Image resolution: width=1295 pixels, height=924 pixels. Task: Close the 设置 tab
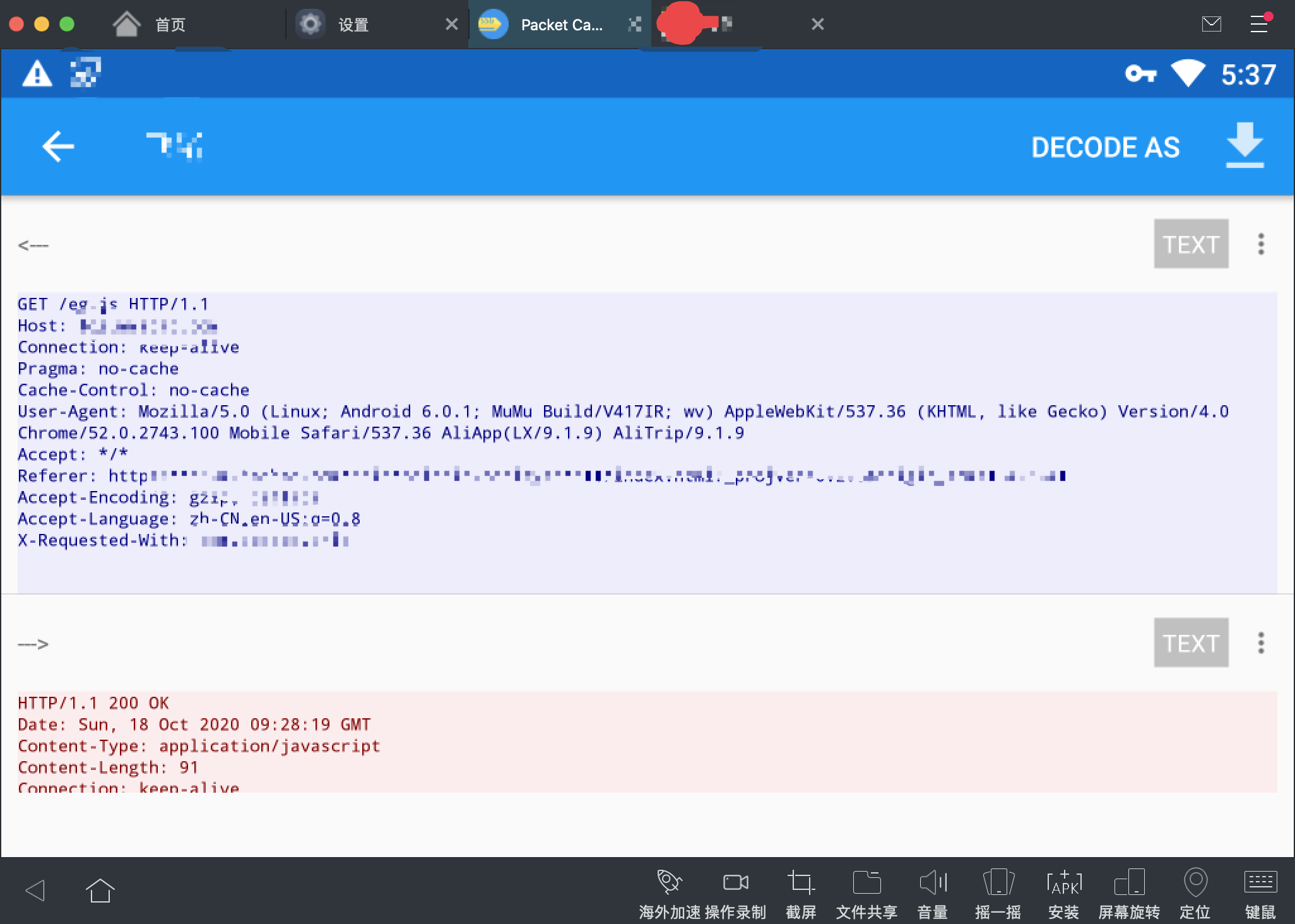click(x=452, y=25)
